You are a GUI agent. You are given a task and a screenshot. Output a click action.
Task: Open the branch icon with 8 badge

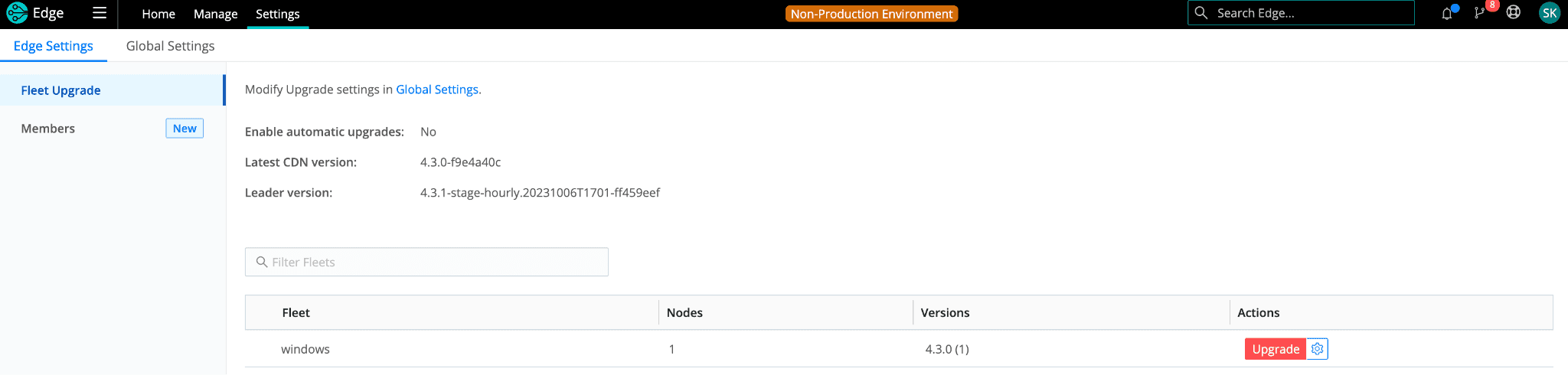(1479, 13)
